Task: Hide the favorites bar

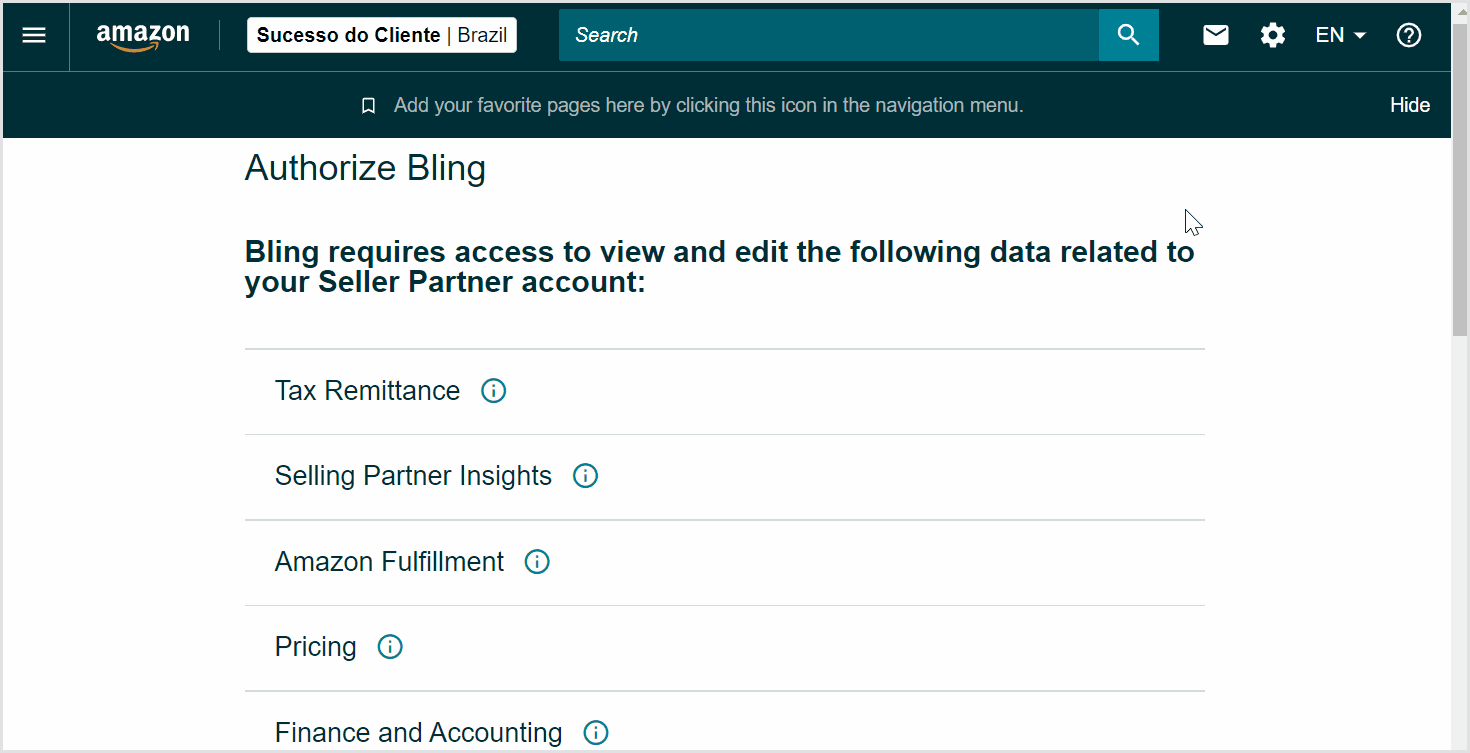Action: pyautogui.click(x=1410, y=105)
